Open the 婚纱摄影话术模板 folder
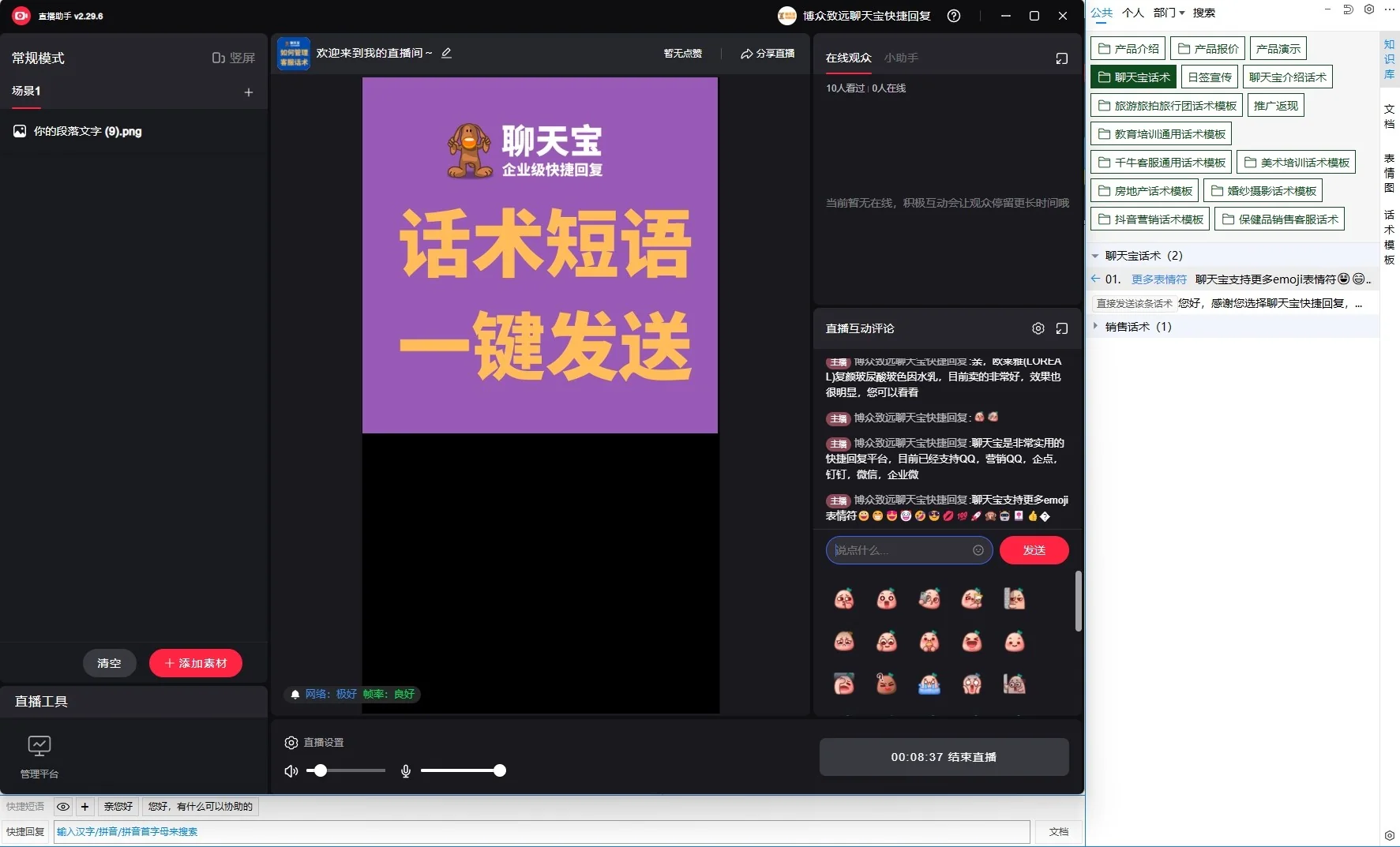This screenshot has height=847, width=1400. [1263, 191]
